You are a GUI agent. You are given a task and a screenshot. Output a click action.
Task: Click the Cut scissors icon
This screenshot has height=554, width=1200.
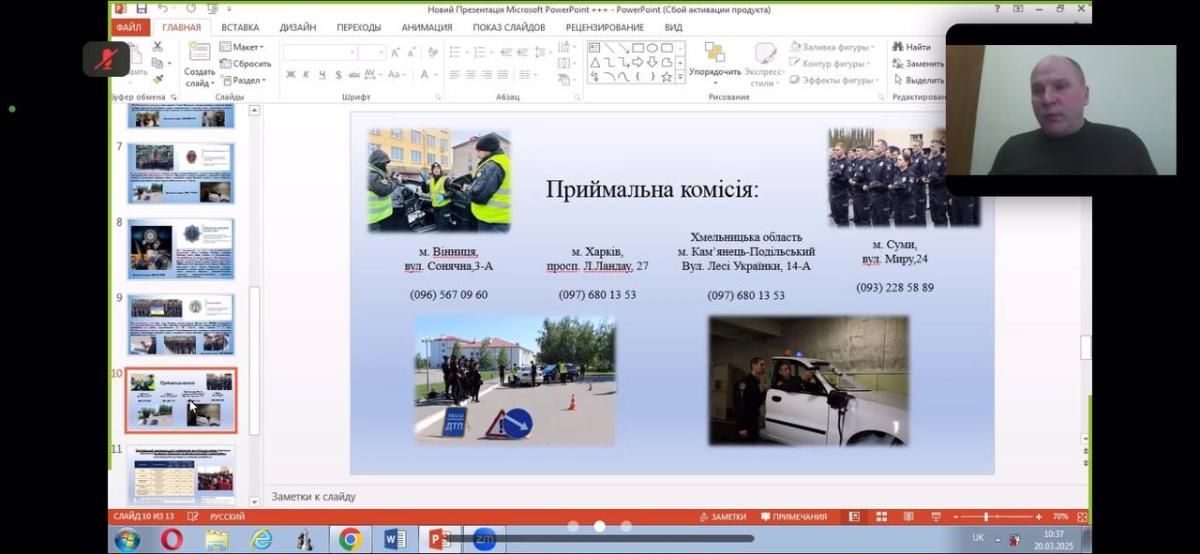click(x=157, y=47)
